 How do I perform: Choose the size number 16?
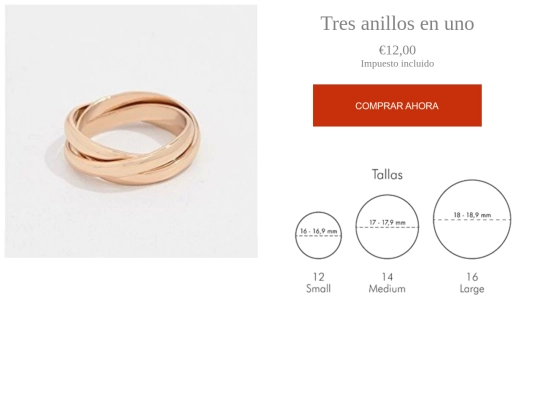[x=472, y=277]
